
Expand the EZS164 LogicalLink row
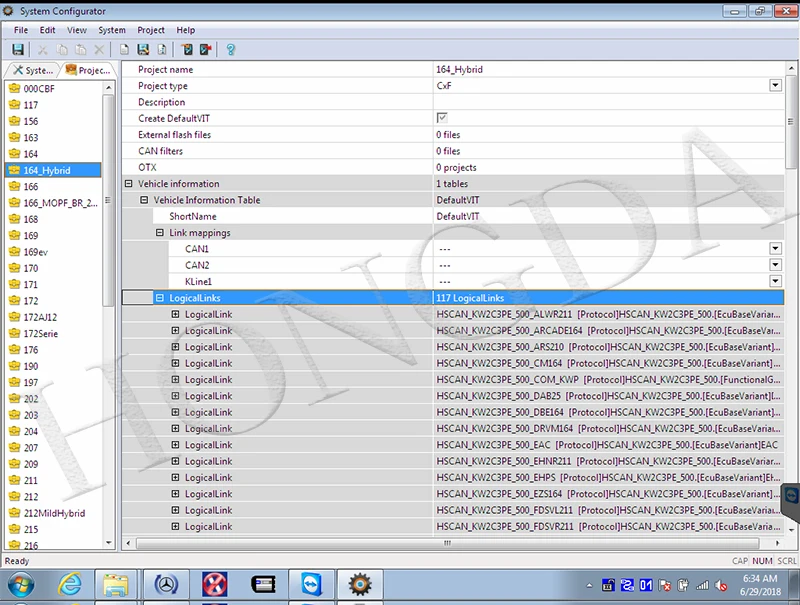[x=176, y=494]
